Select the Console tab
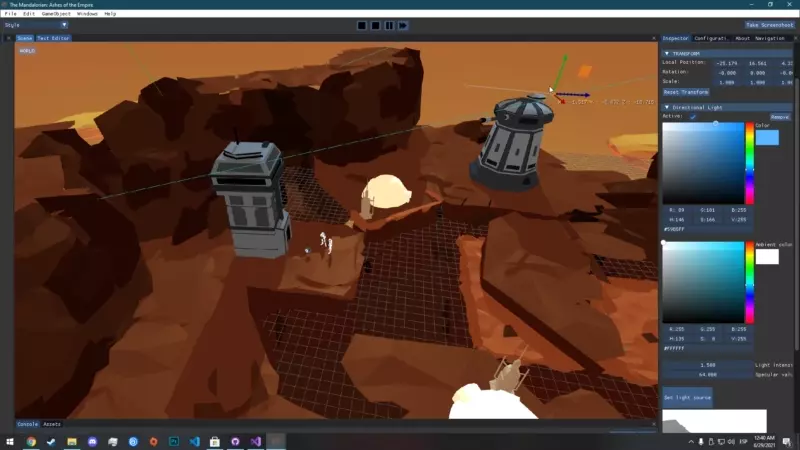Image resolution: width=800 pixels, height=450 pixels. [28, 424]
